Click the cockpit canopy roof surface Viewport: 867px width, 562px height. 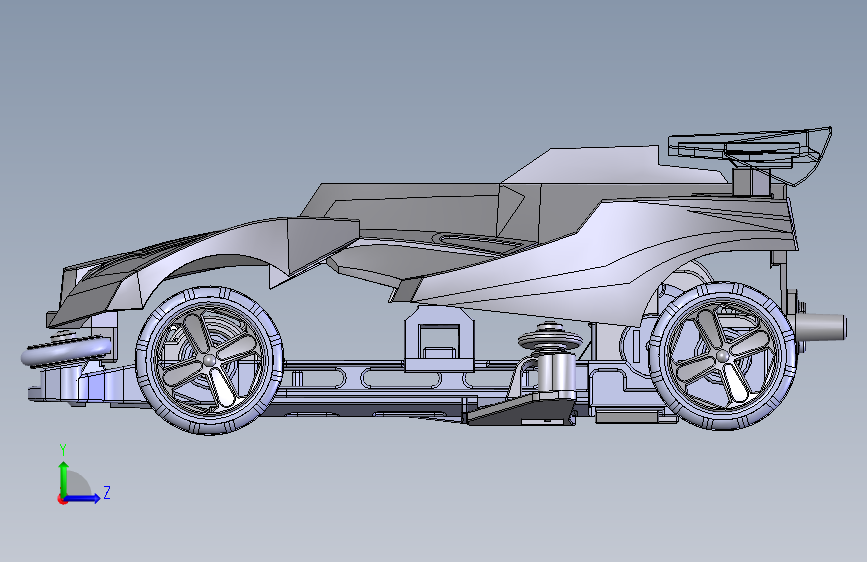608,166
